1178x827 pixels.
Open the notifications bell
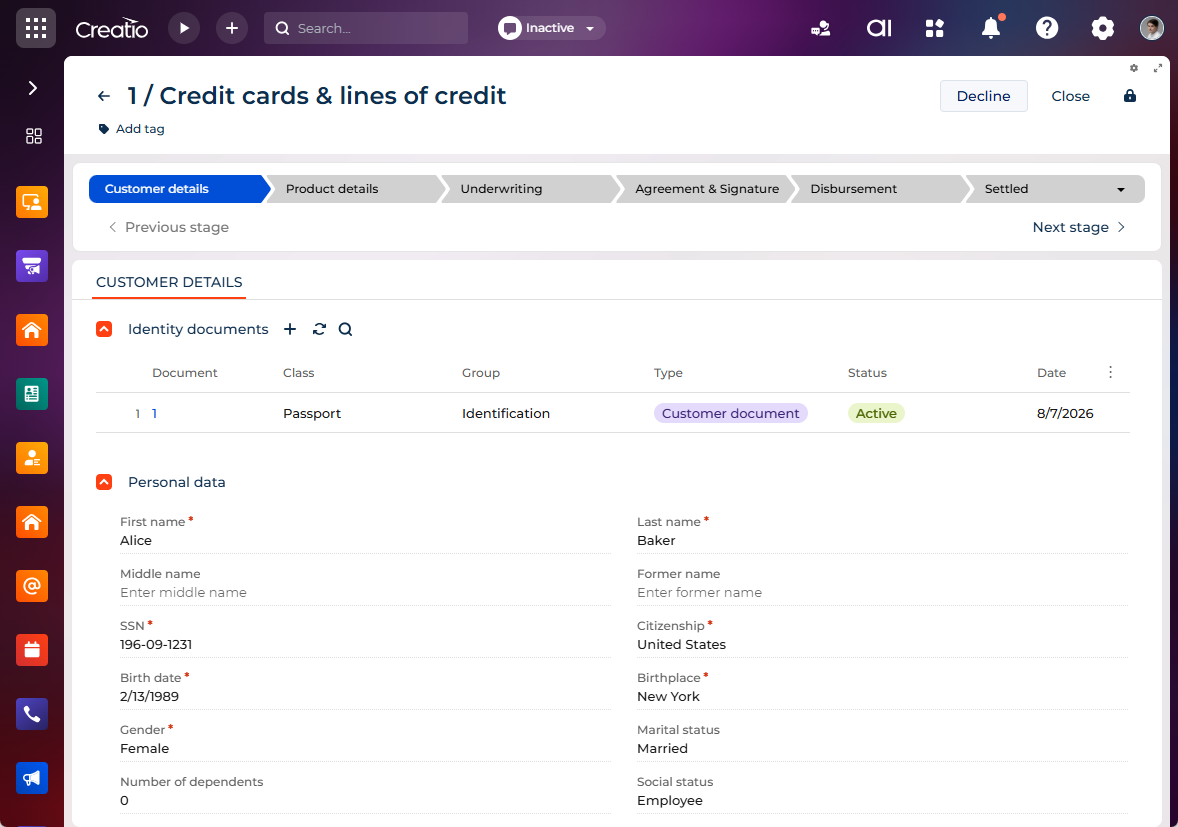pos(992,28)
